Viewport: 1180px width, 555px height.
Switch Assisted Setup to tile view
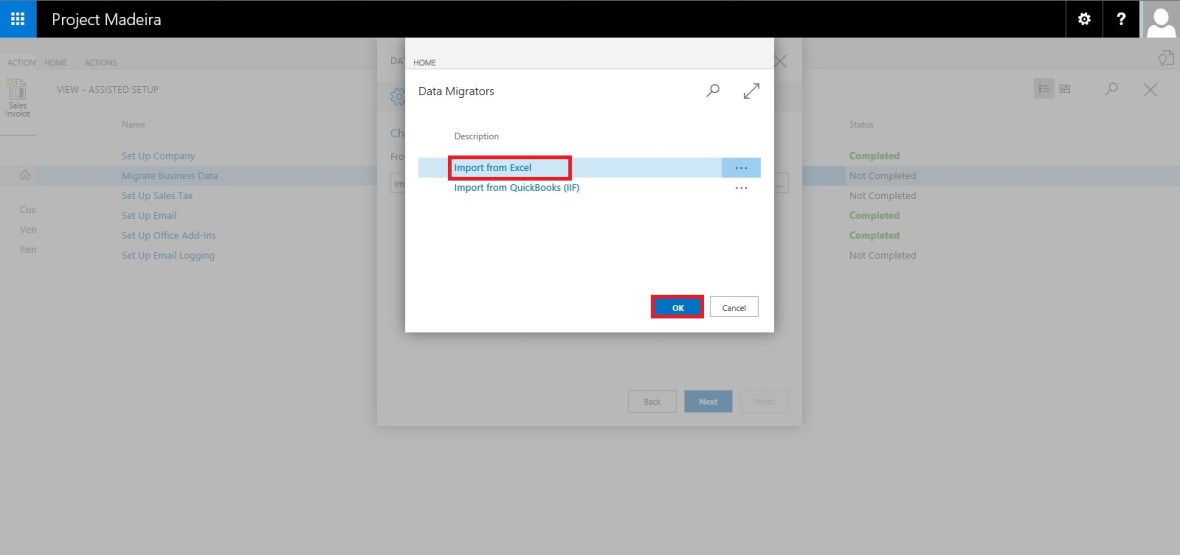tap(1065, 89)
